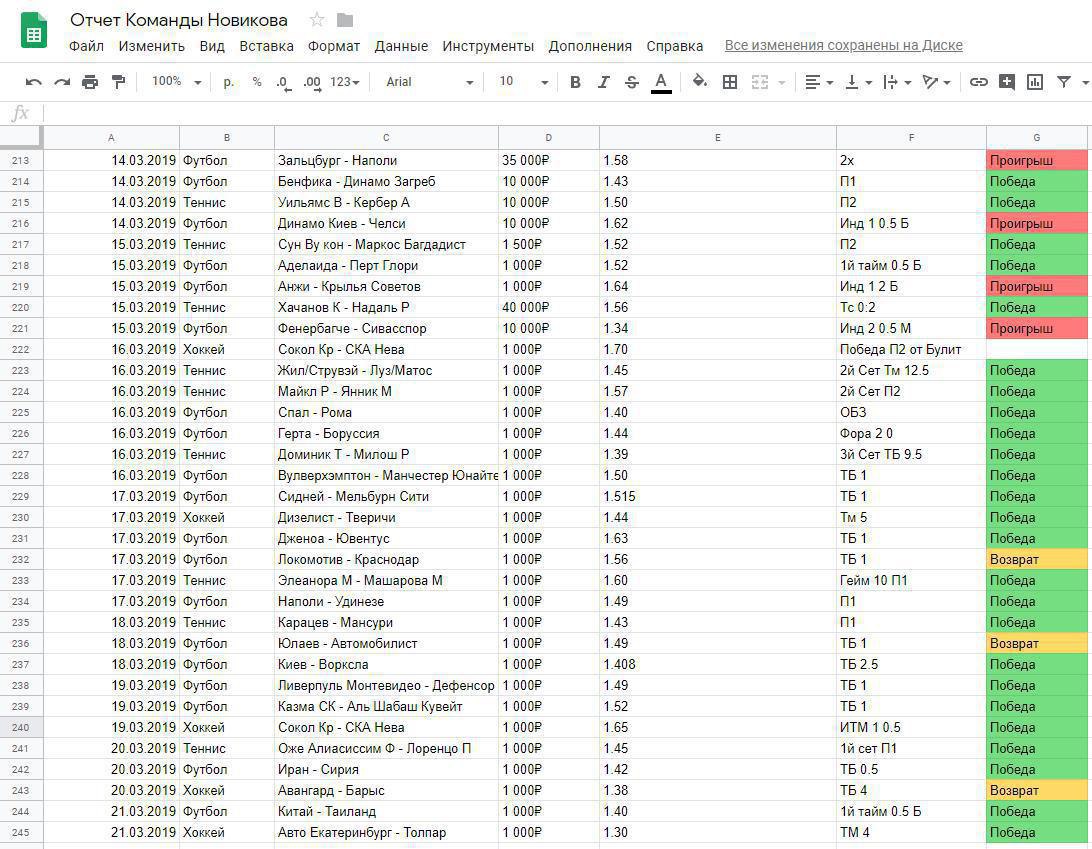1092x849 pixels.
Task: Open the Файл menu
Action: pos(86,46)
